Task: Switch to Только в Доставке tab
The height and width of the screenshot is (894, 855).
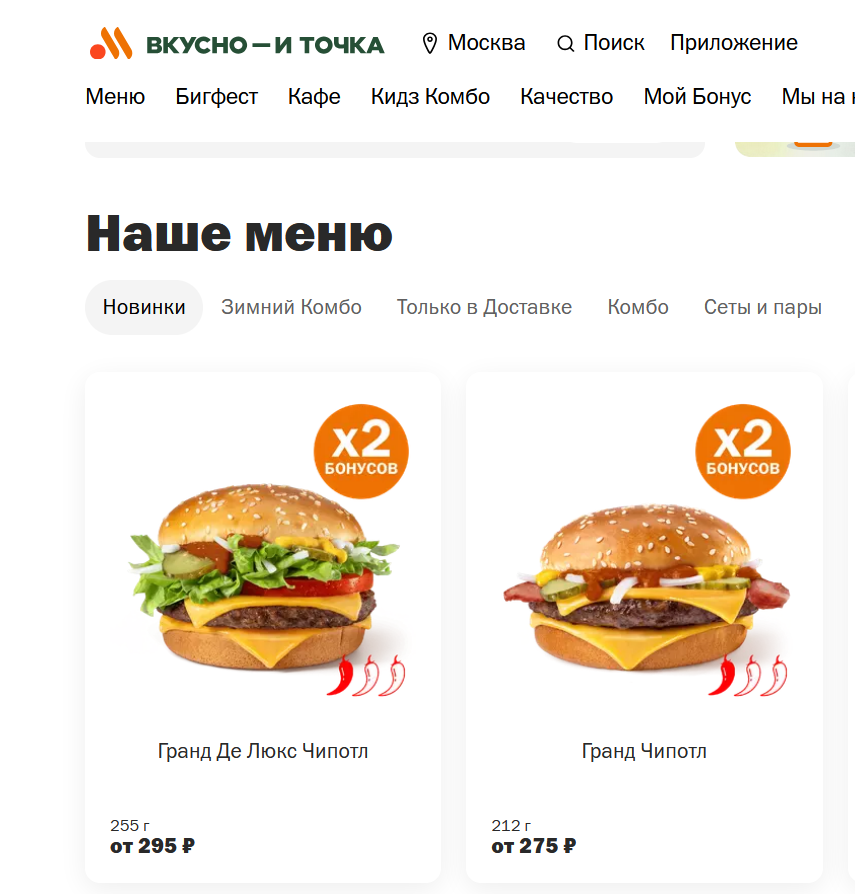Action: tap(484, 307)
